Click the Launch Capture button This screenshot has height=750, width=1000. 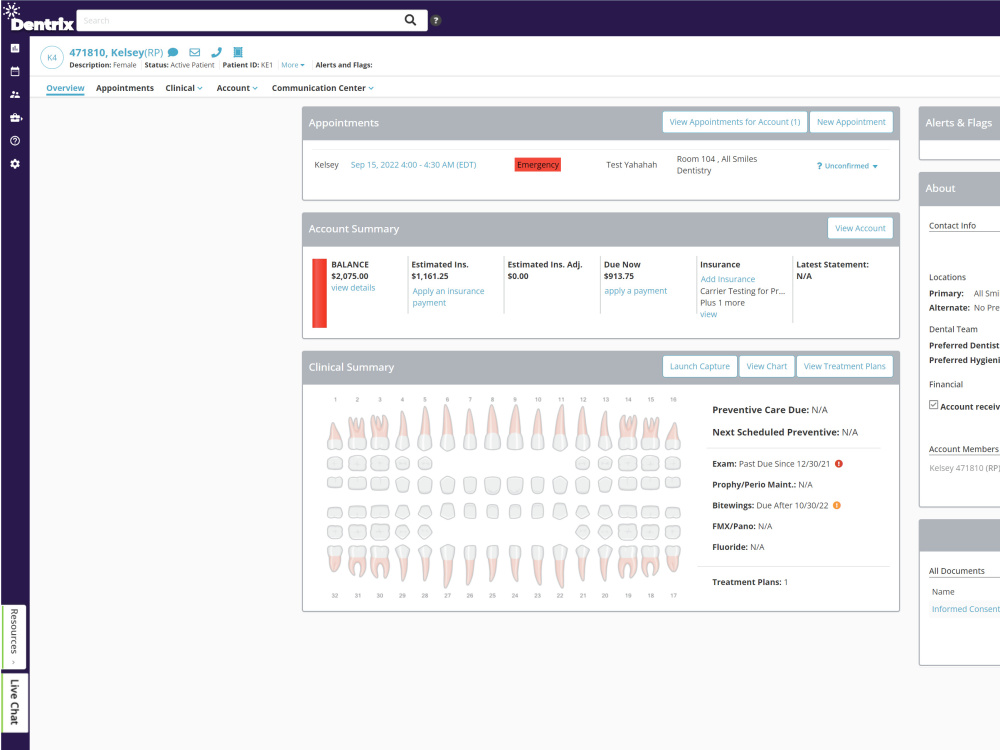pyautogui.click(x=700, y=366)
